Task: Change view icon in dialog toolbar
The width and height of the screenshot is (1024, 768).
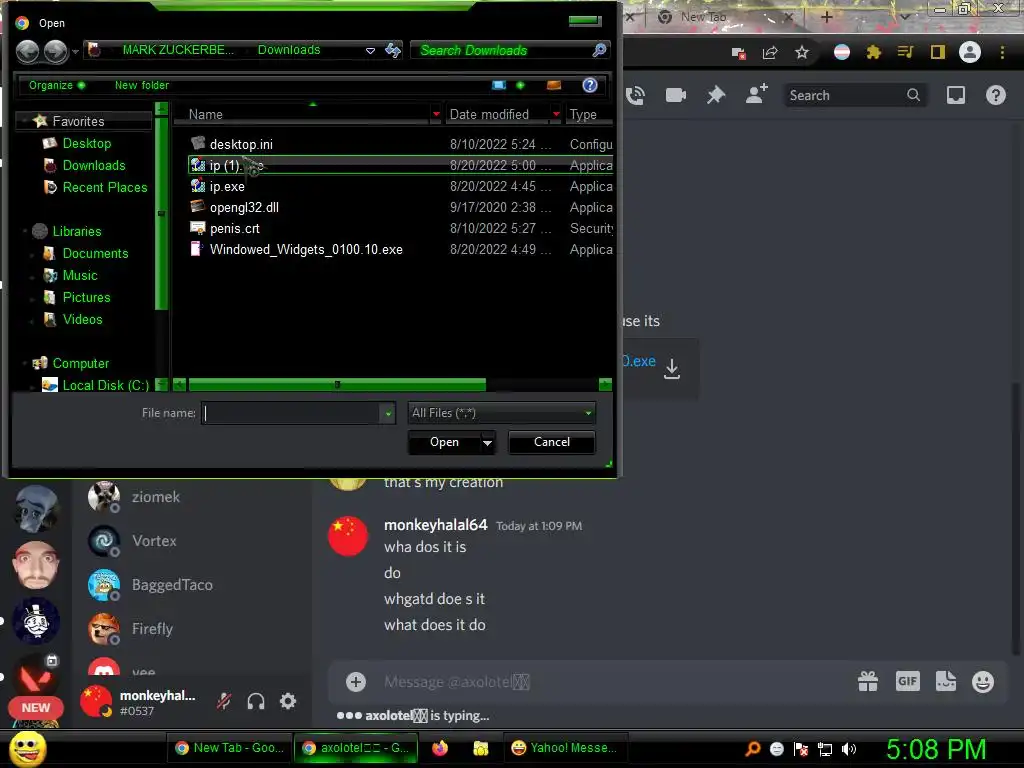Action: pyautogui.click(x=499, y=85)
